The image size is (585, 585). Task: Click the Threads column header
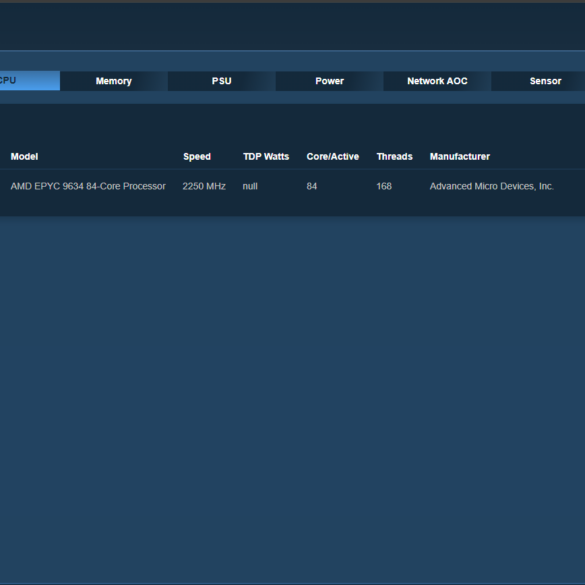[394, 157]
